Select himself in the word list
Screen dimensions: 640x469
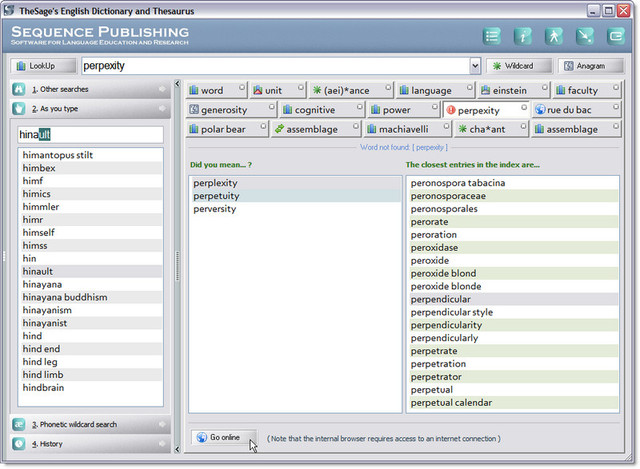[90, 233]
